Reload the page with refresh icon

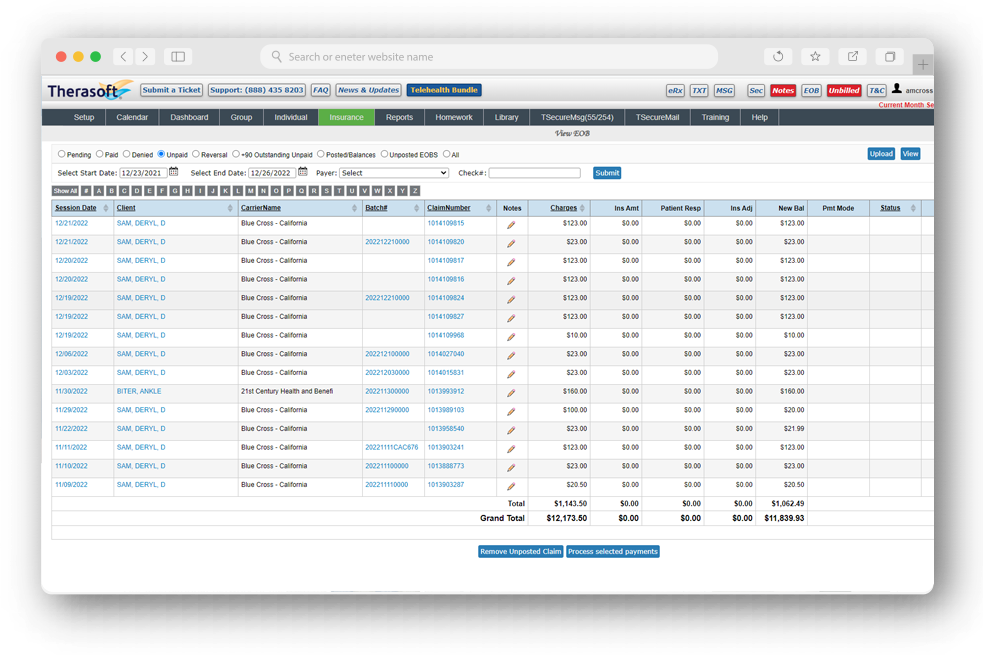click(778, 56)
